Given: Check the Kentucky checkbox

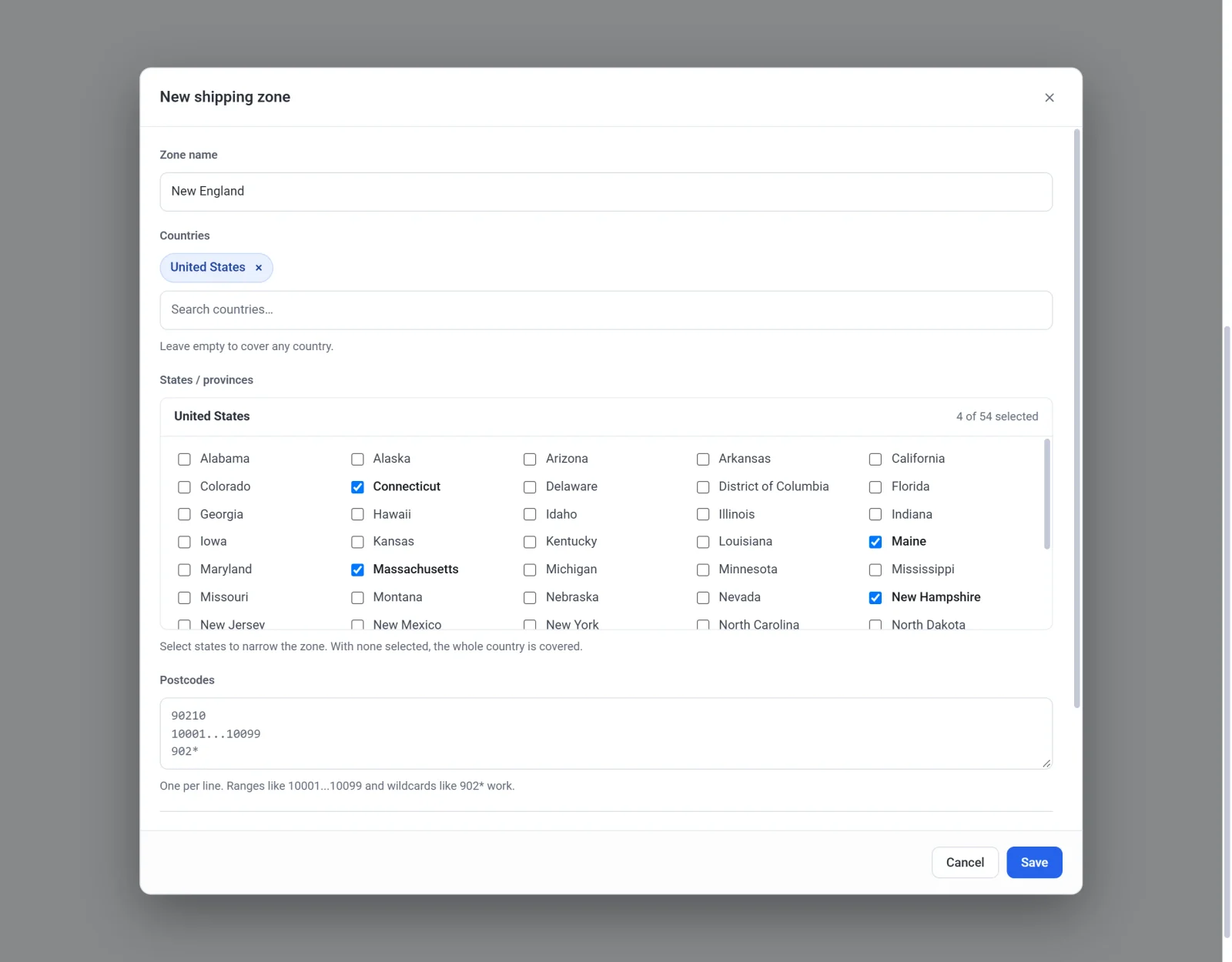Looking at the screenshot, I should pos(530,542).
